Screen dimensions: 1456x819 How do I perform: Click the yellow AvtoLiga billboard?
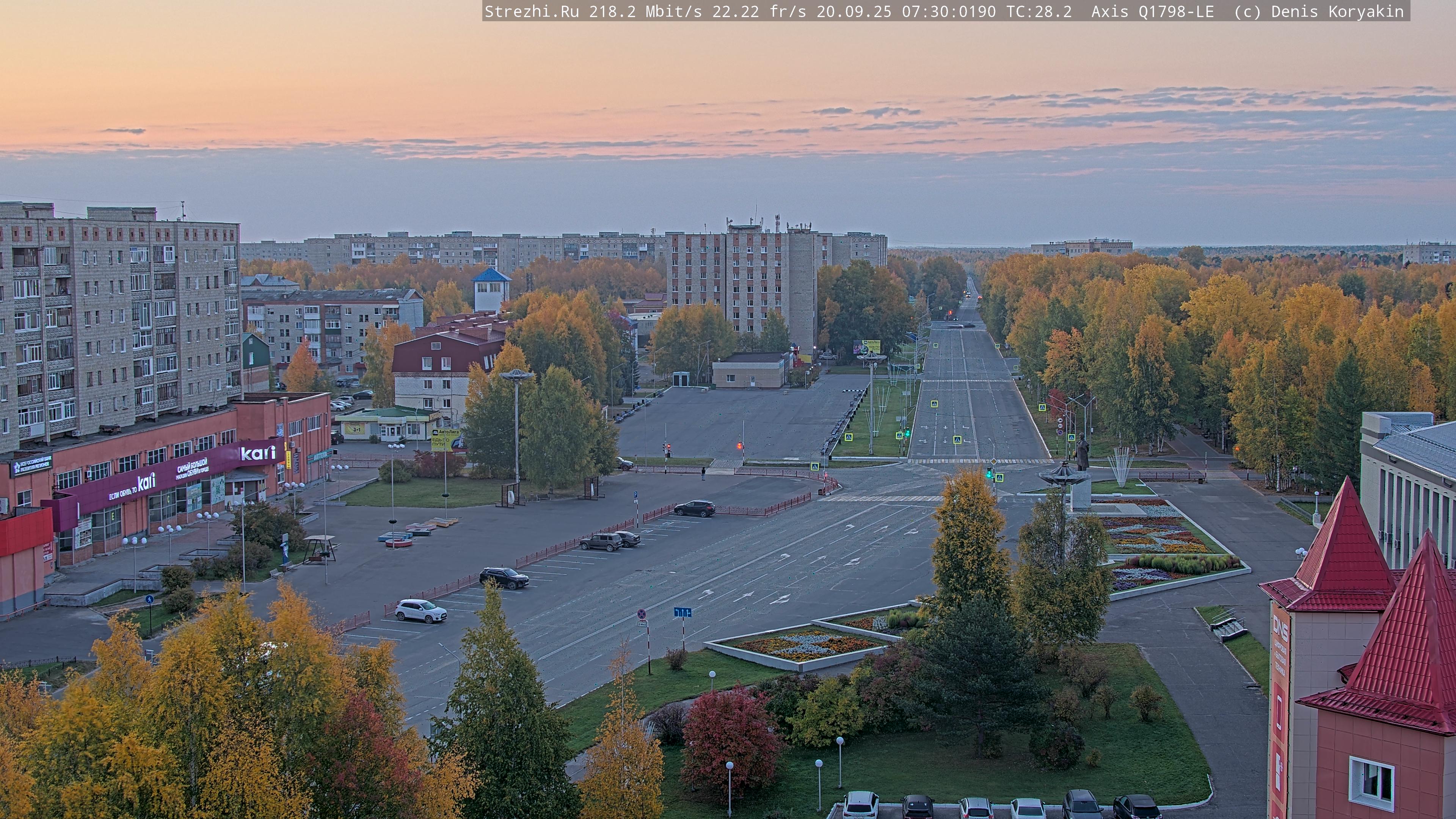point(446,440)
